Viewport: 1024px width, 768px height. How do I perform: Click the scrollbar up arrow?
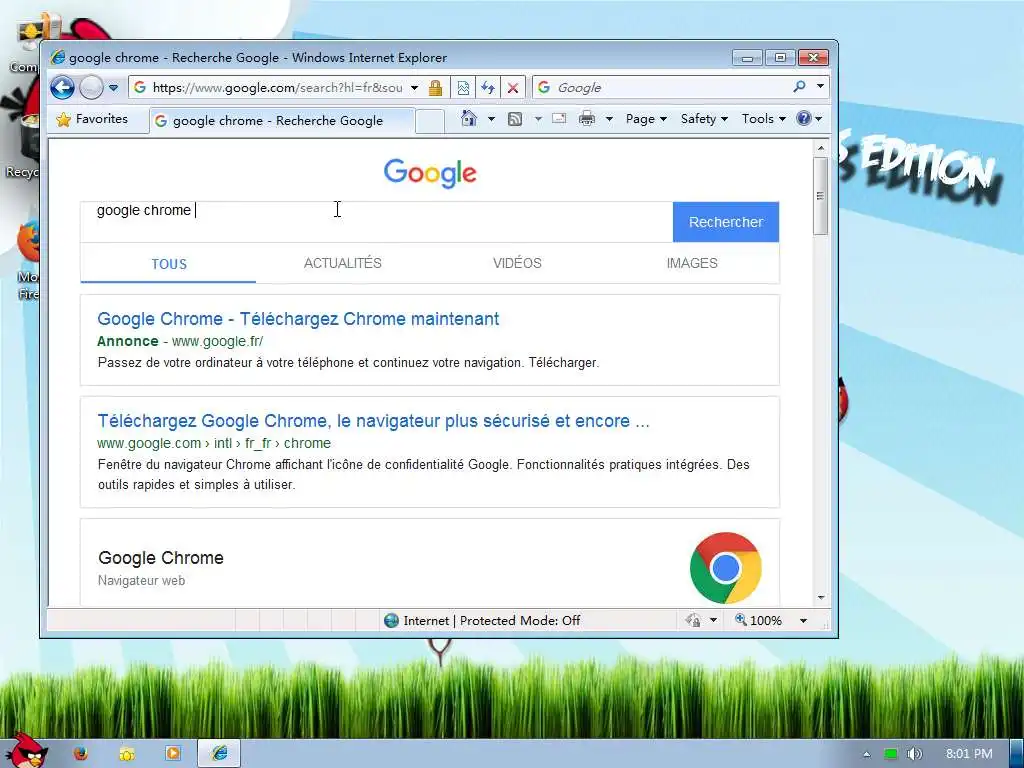[x=821, y=148]
